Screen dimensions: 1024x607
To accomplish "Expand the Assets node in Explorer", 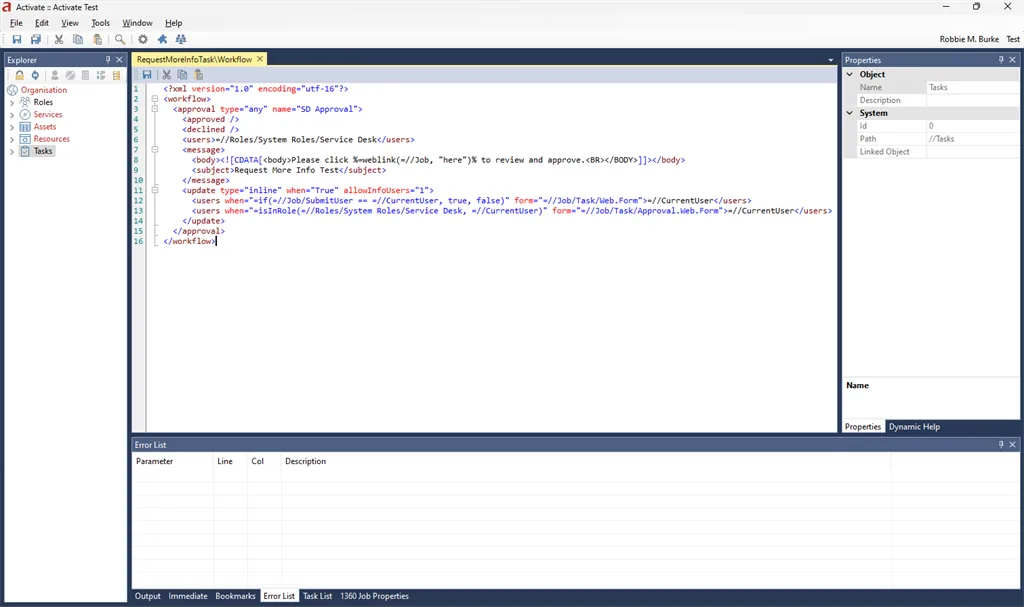I will click(x=12, y=127).
